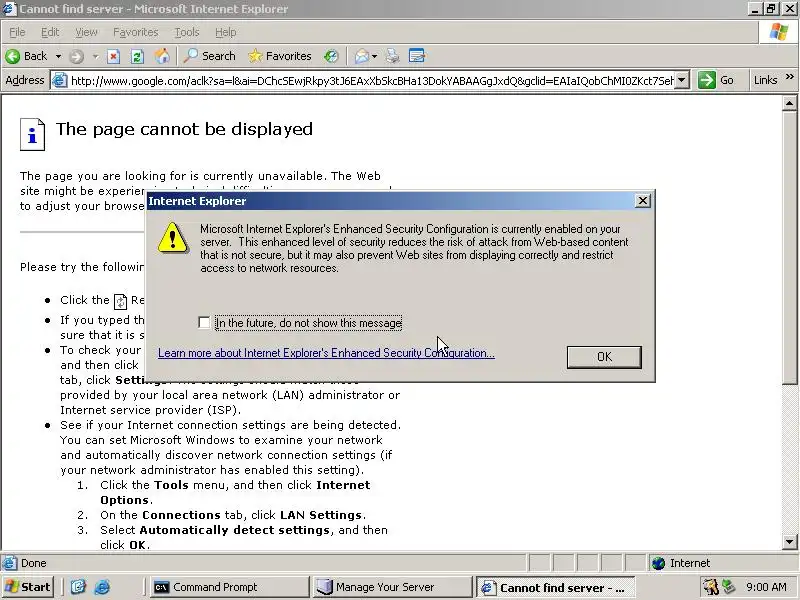Open the Search toolbar button

click(210, 56)
